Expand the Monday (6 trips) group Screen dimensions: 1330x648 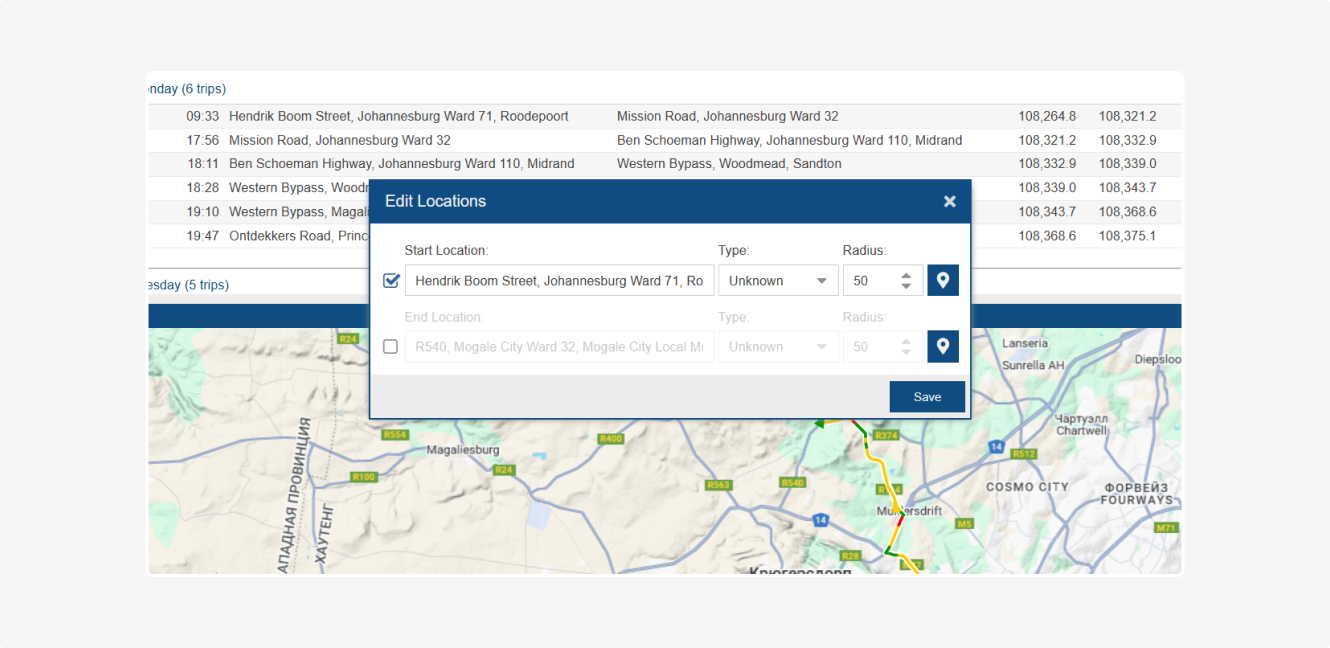tap(188, 89)
